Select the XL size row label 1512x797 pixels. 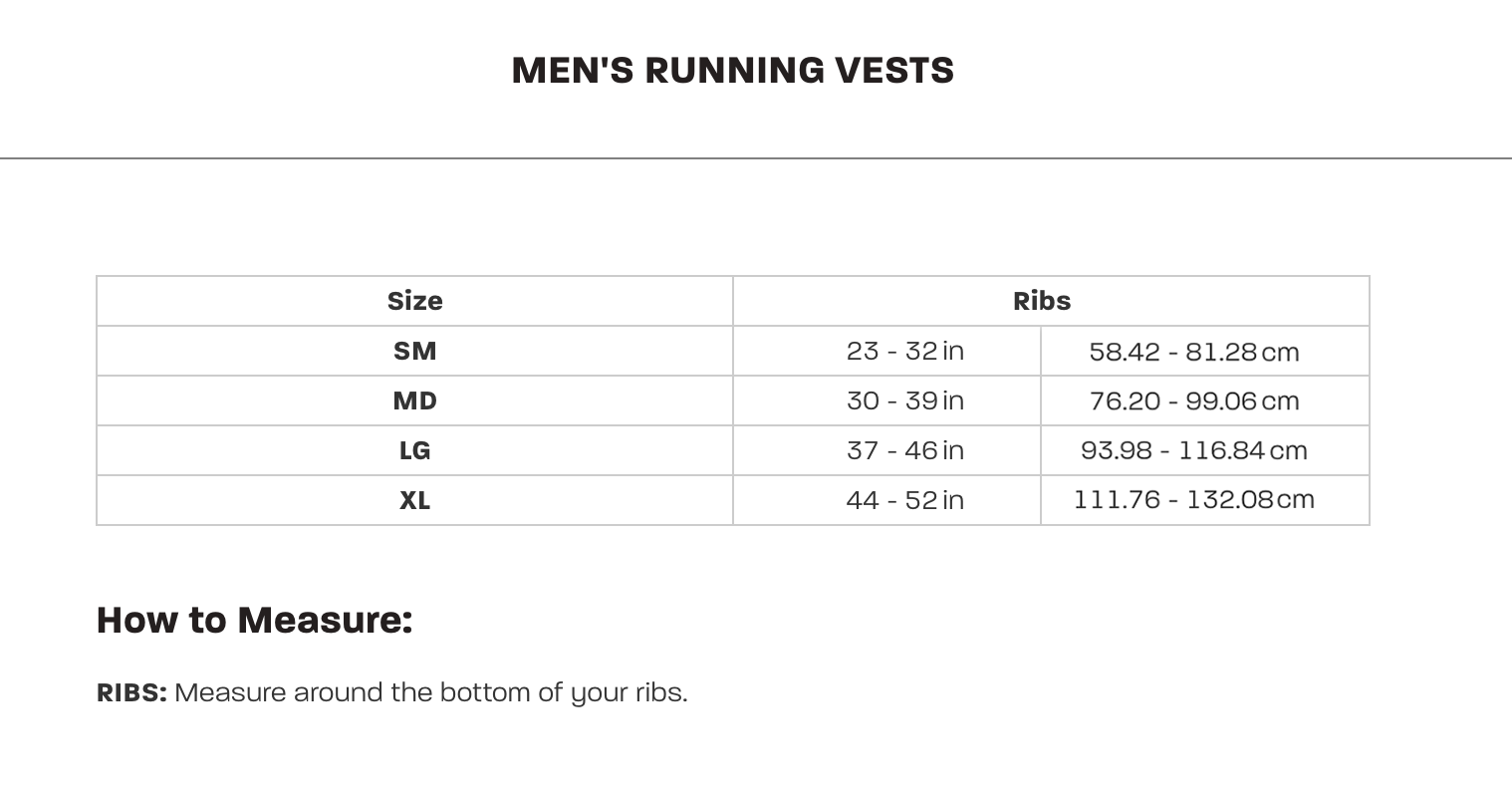[x=414, y=500]
